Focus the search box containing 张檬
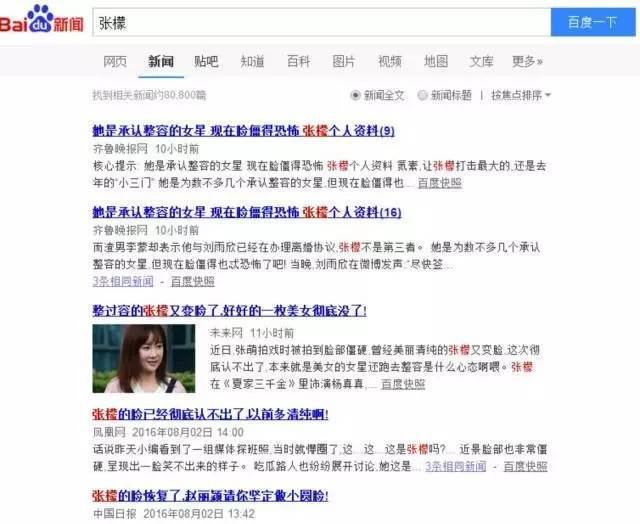The image size is (640, 524). point(322,22)
